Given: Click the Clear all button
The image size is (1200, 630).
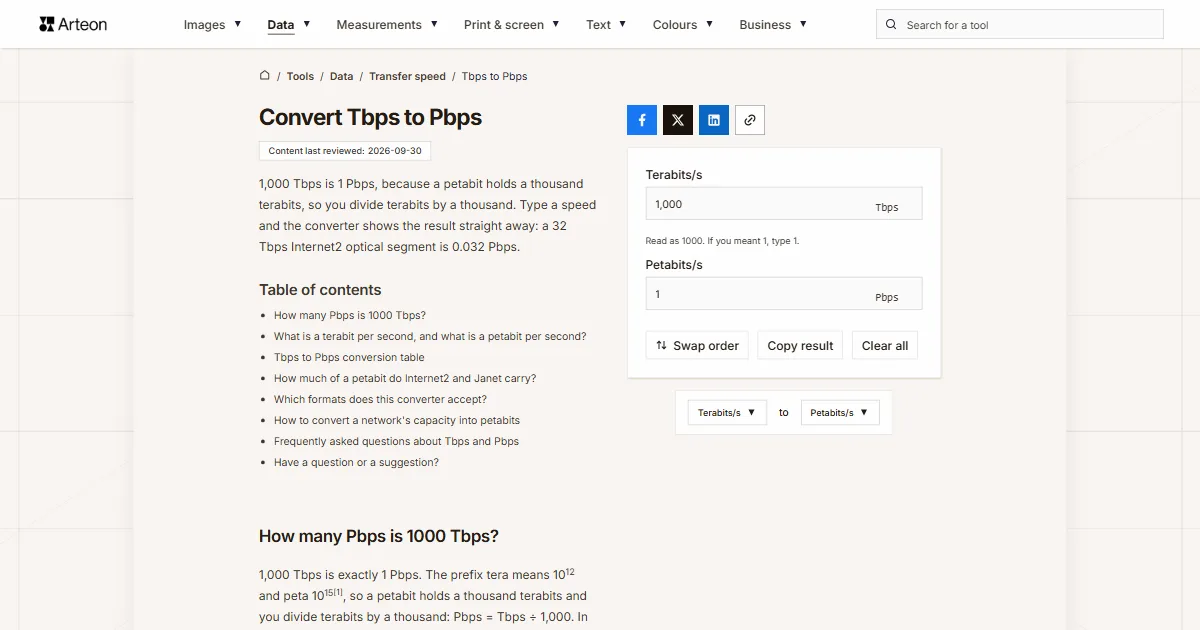Looking at the screenshot, I should (885, 345).
